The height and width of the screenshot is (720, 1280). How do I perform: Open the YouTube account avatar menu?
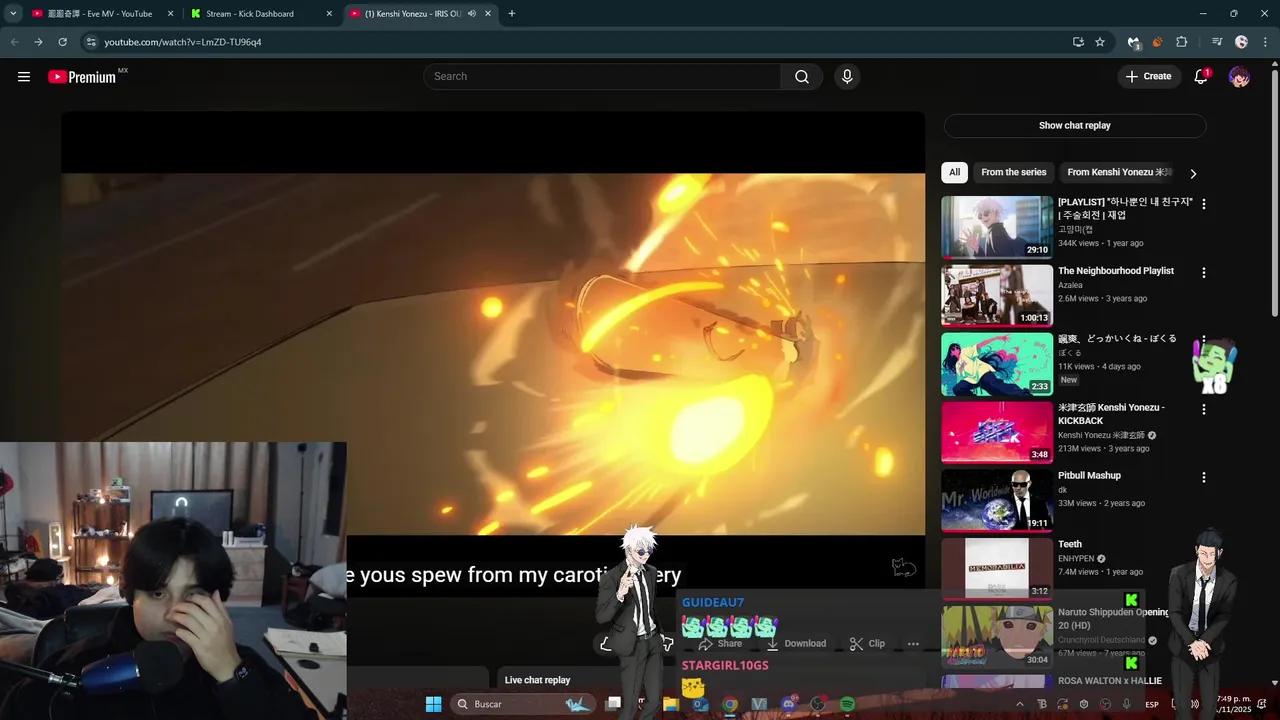[x=1239, y=77]
